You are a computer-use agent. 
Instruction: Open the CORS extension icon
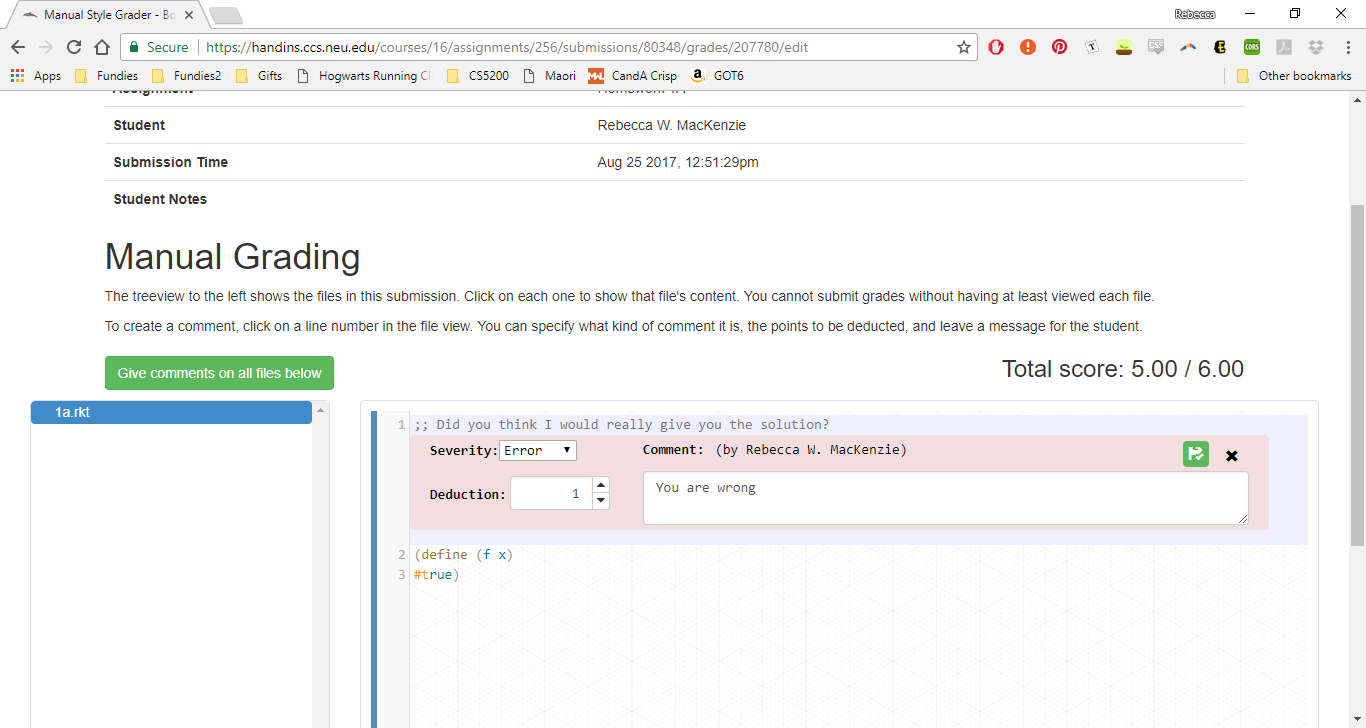point(1252,47)
